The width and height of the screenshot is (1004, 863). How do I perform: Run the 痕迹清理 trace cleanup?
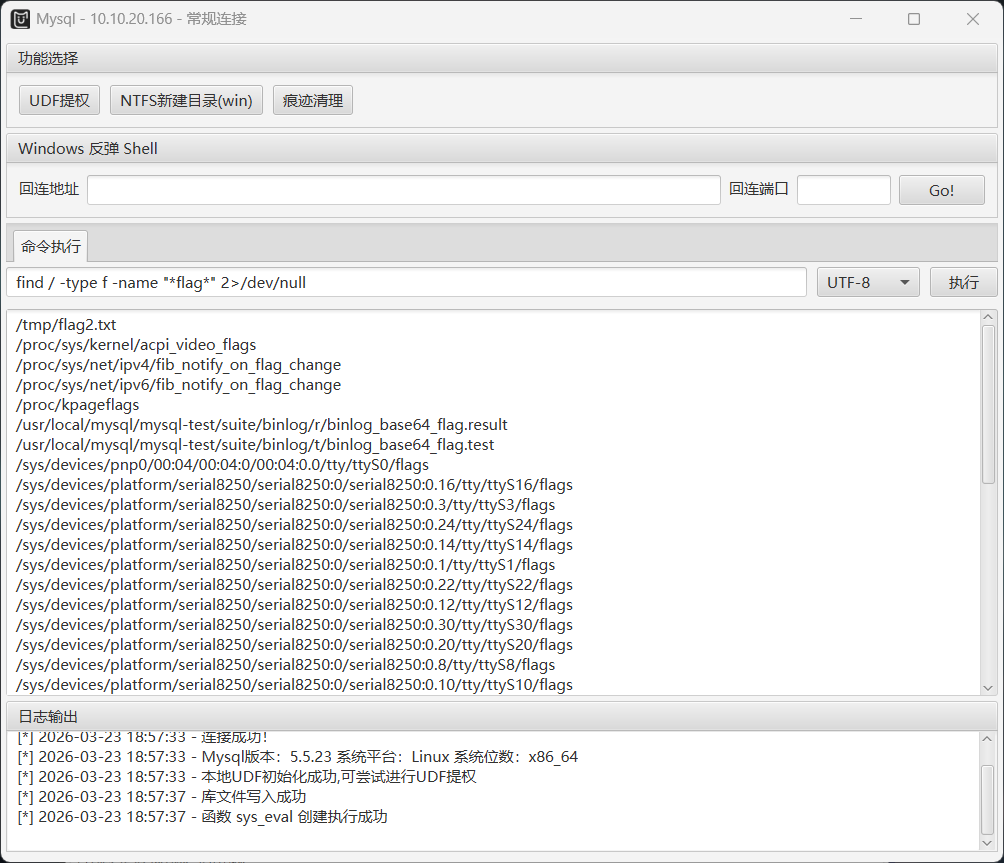(313, 100)
